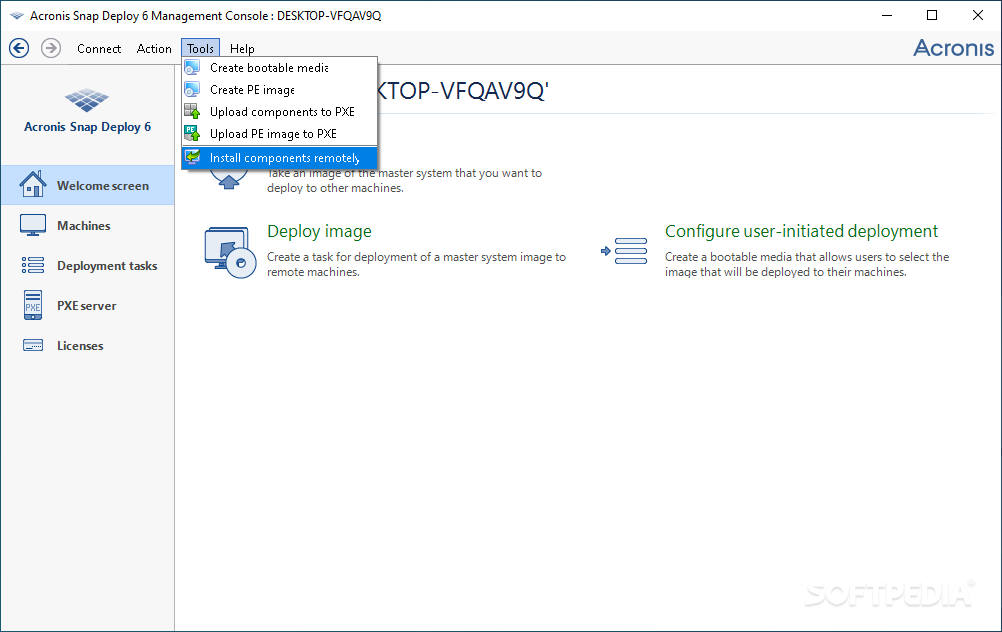1002x632 pixels.
Task: Click the Acronis brand logo
Action: click(x=953, y=48)
